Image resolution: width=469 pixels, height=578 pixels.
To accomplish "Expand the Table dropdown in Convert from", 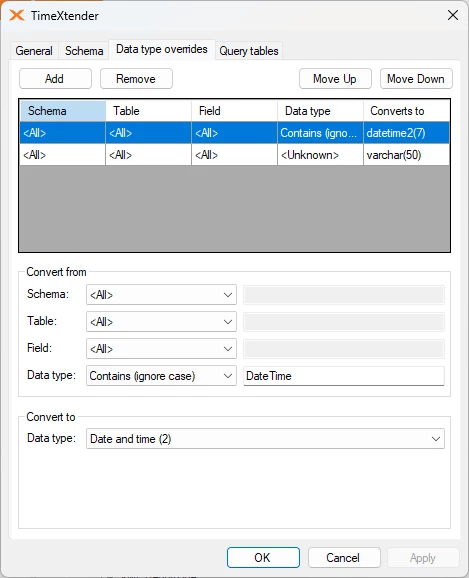I will pos(161,321).
